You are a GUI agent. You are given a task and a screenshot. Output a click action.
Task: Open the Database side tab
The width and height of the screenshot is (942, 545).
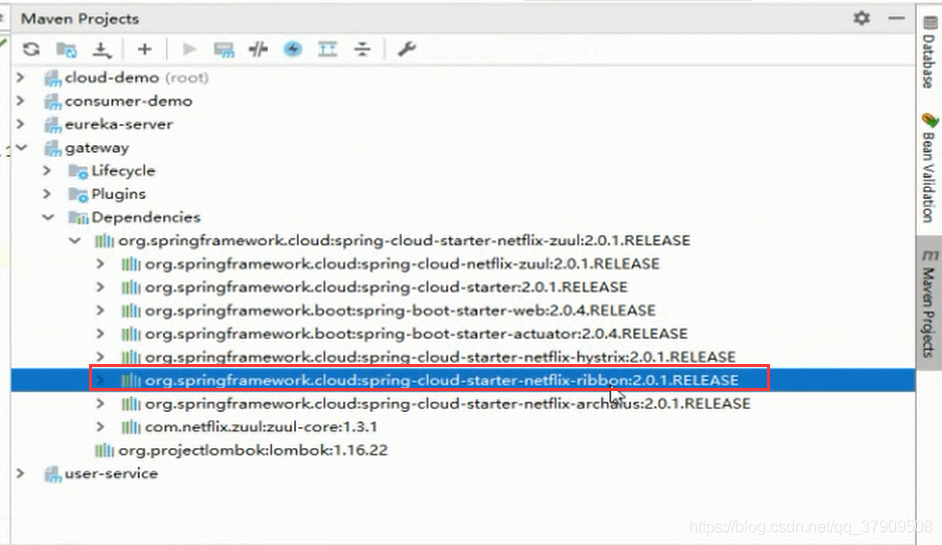929,53
